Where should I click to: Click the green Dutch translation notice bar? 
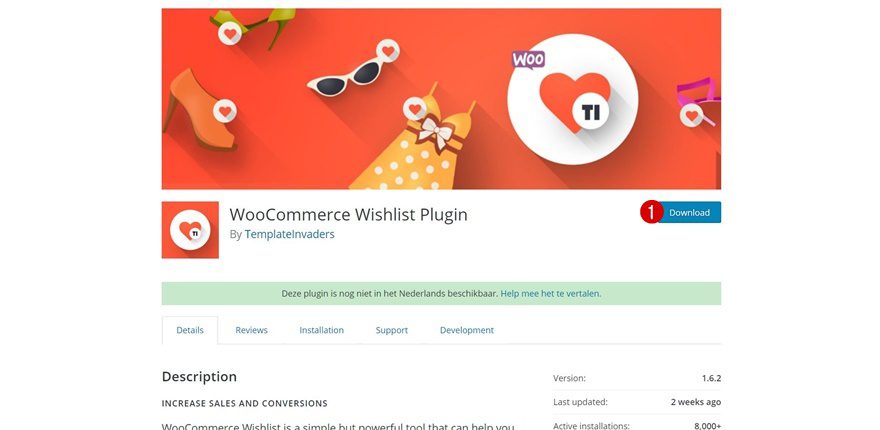point(441,294)
